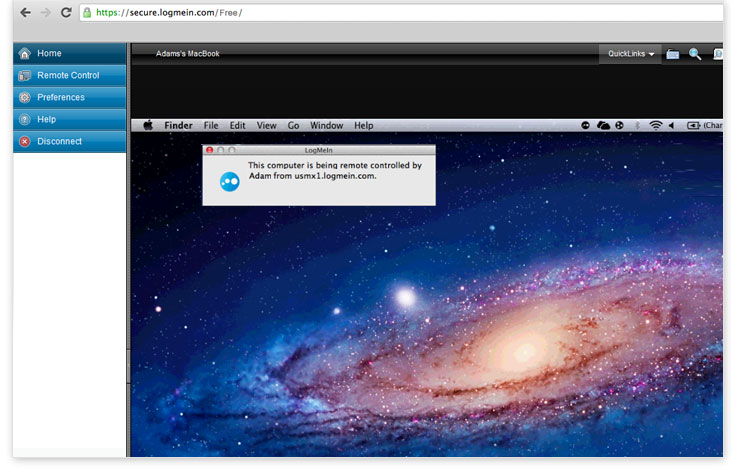The width and height of the screenshot is (735, 470).
Task: Open the View menu on the remote Mac
Action: coord(266,126)
